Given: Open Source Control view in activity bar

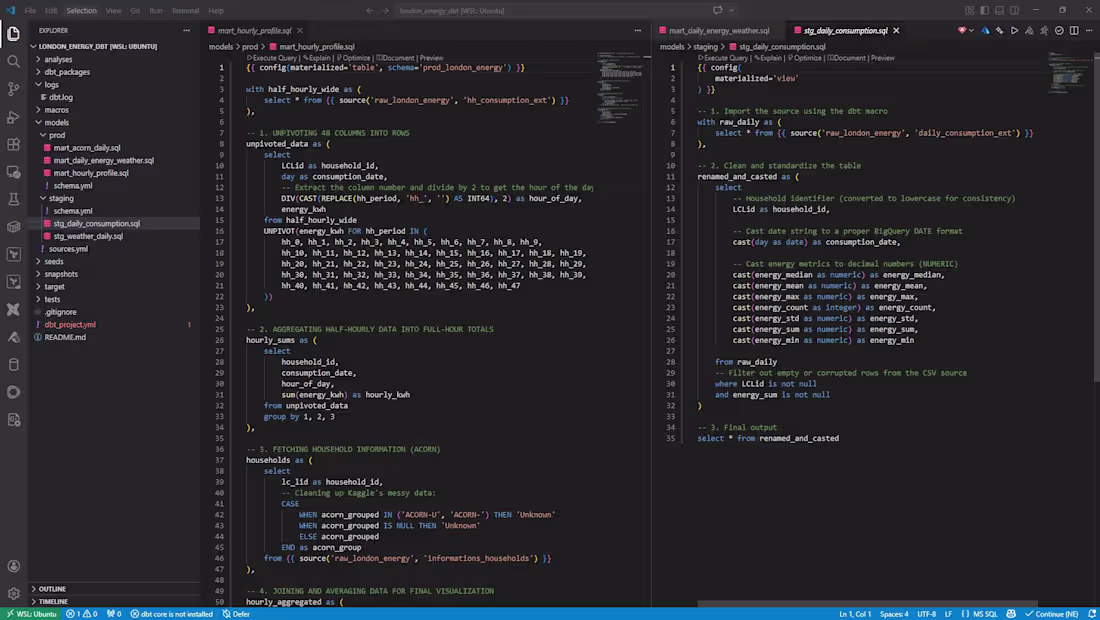Looking at the screenshot, I should [13, 89].
